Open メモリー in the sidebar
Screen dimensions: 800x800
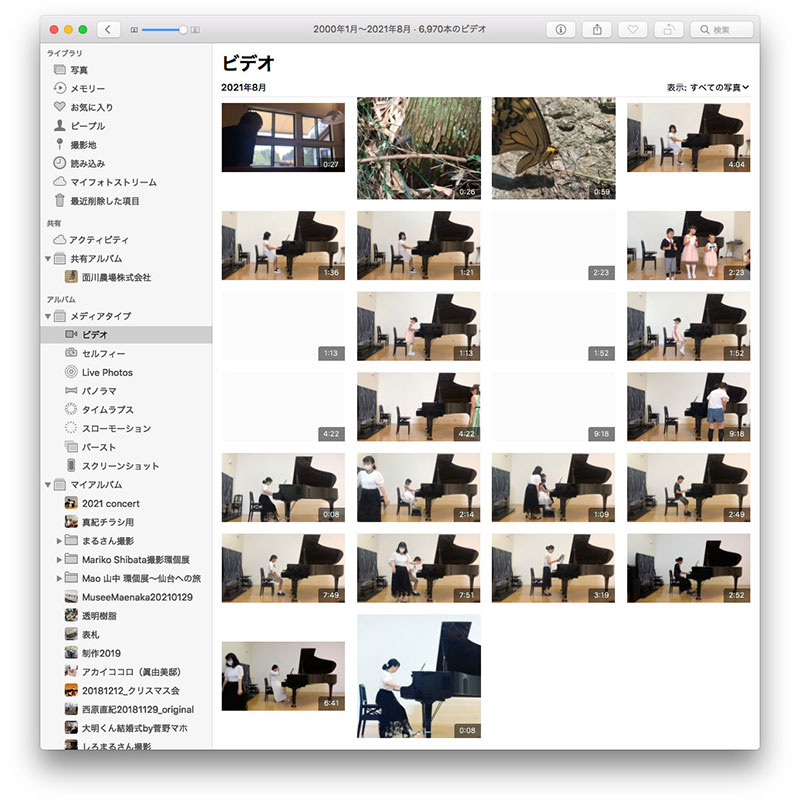click(87, 89)
